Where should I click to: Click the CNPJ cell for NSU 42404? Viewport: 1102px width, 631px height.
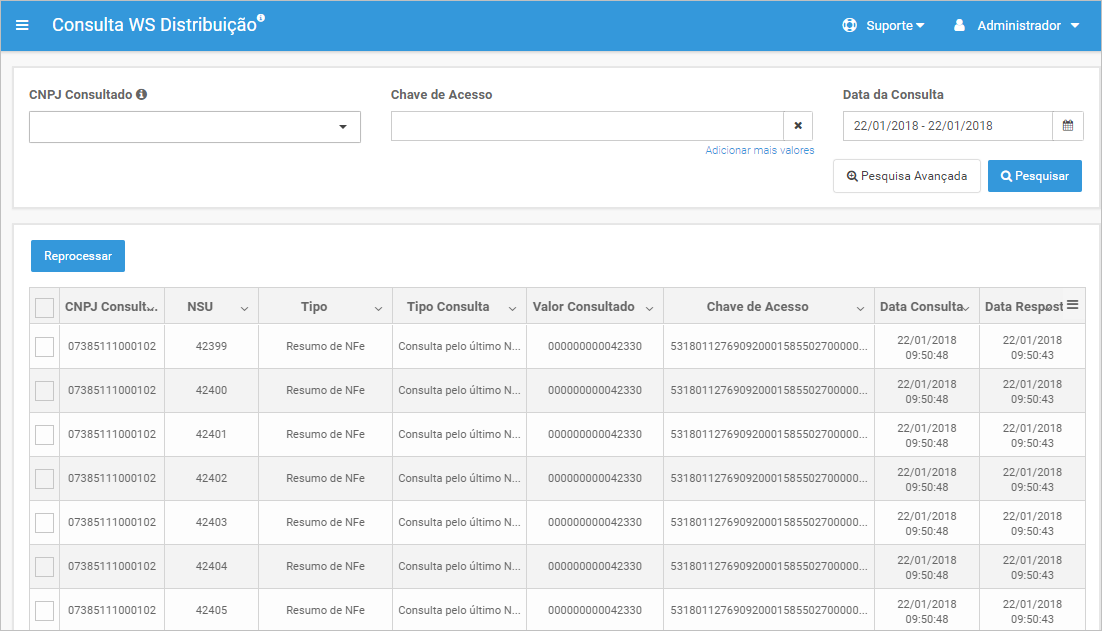pyautogui.click(x=112, y=566)
